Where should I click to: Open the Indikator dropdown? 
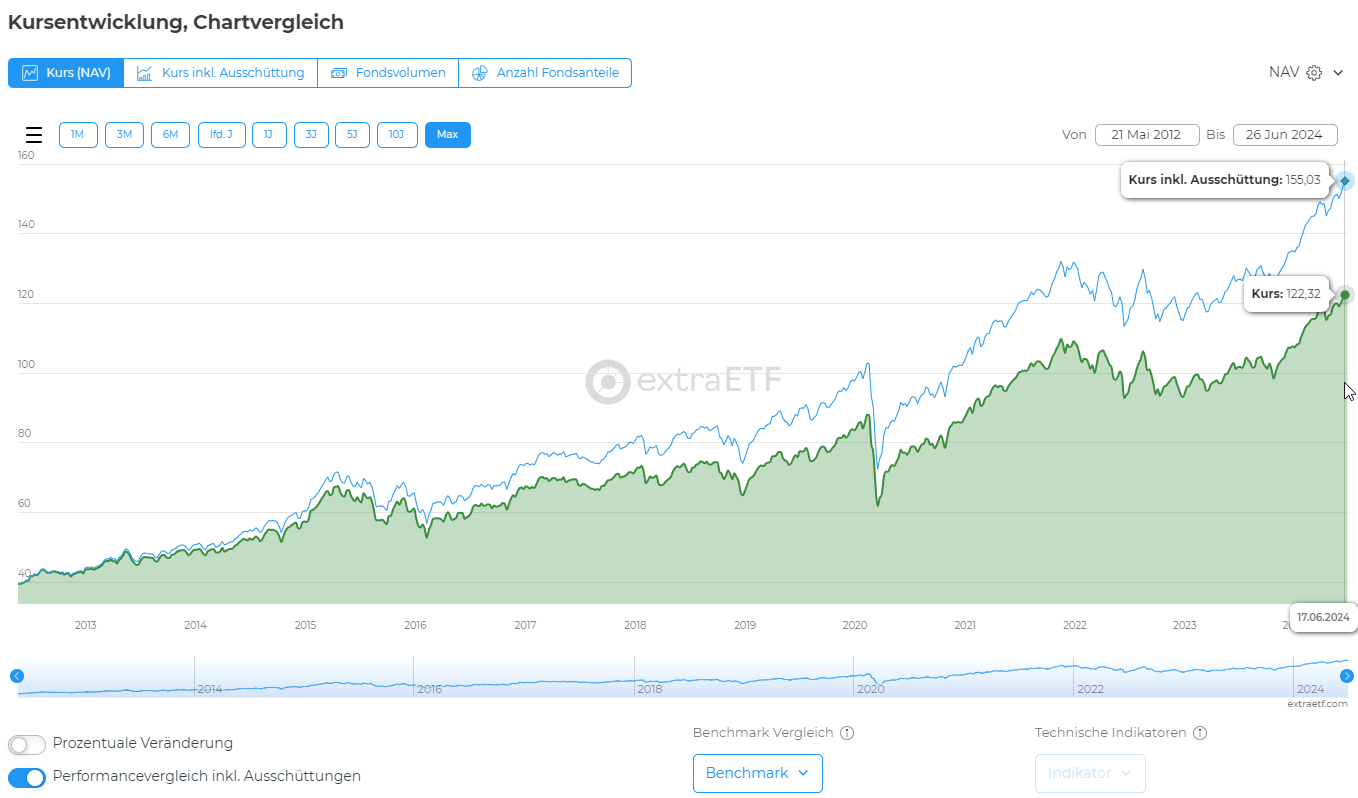[x=1090, y=773]
